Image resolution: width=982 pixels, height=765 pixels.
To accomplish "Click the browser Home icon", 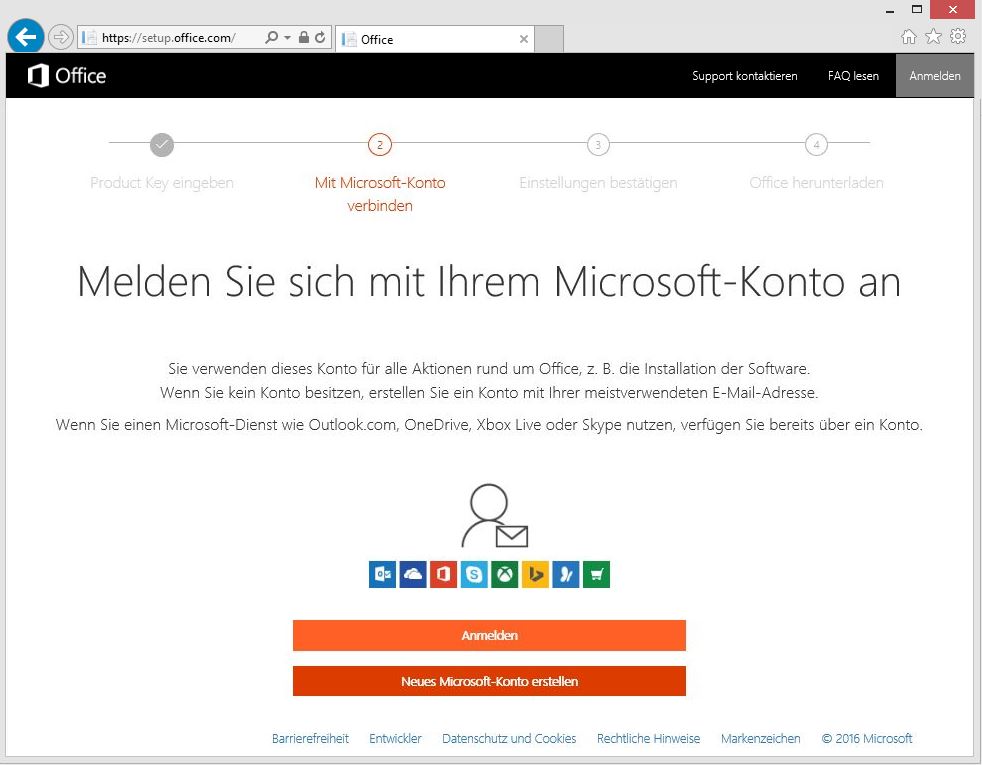I will click(908, 36).
